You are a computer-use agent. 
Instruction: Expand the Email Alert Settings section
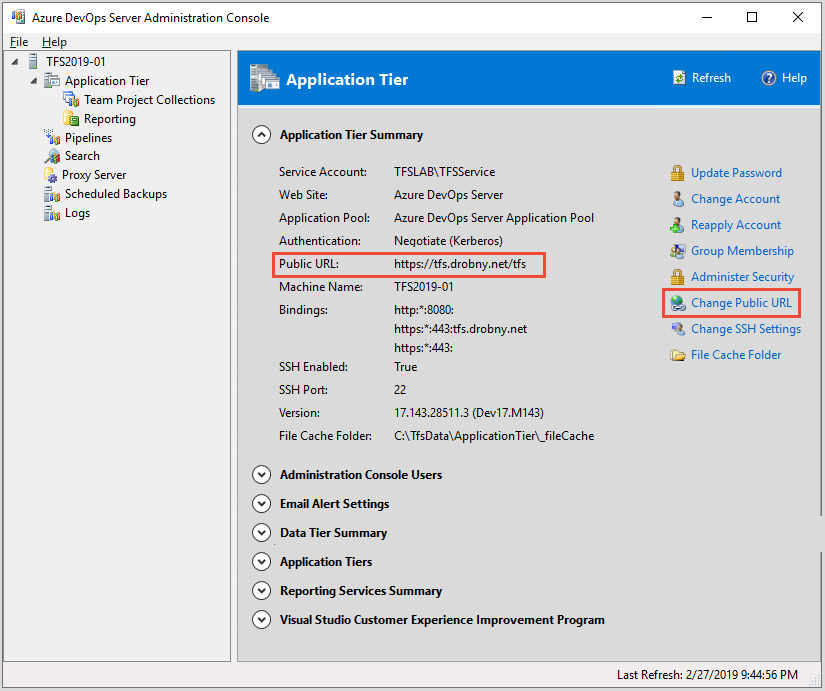(x=261, y=503)
